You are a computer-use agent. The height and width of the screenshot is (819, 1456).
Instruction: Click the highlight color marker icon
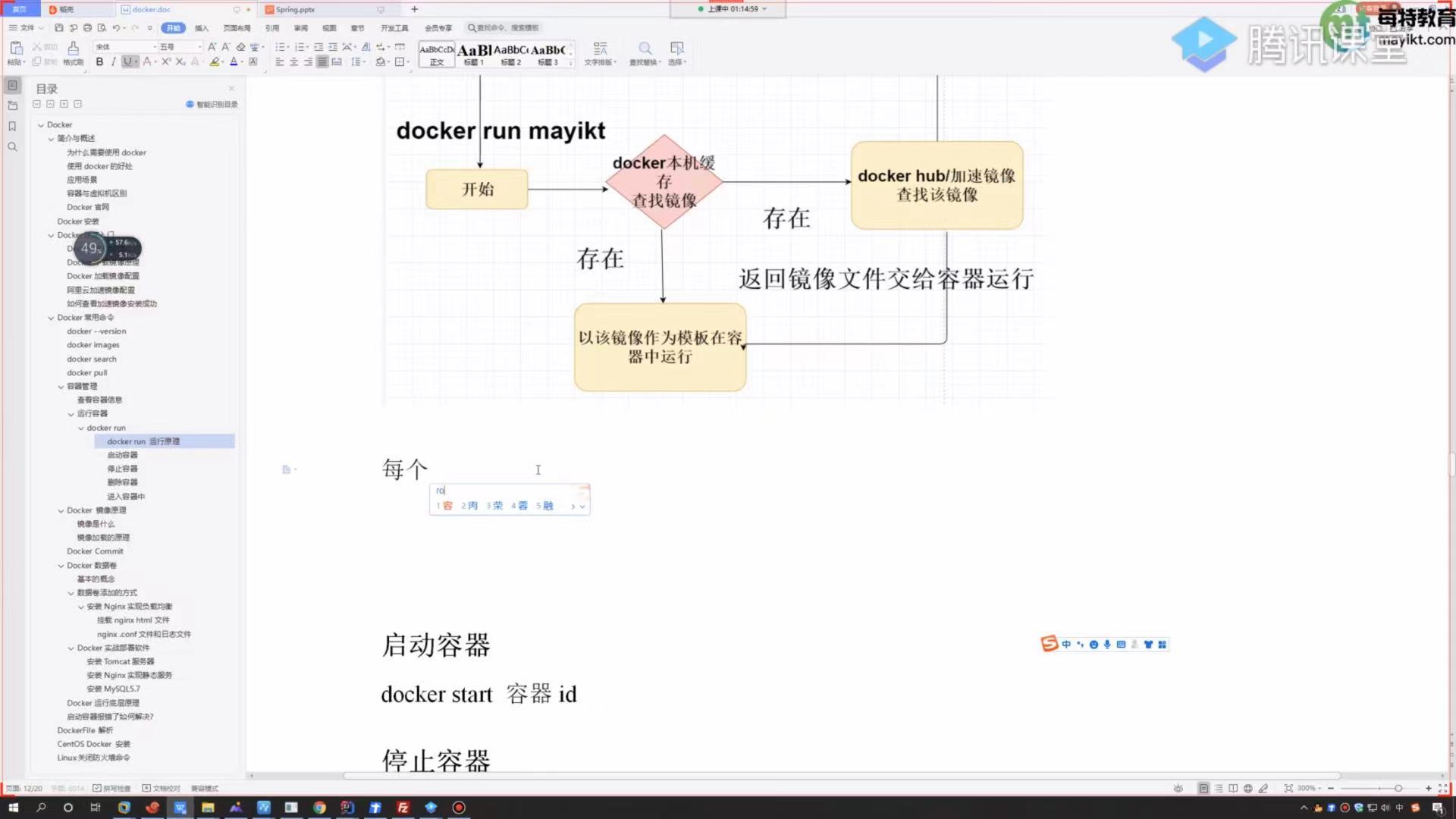[215, 62]
